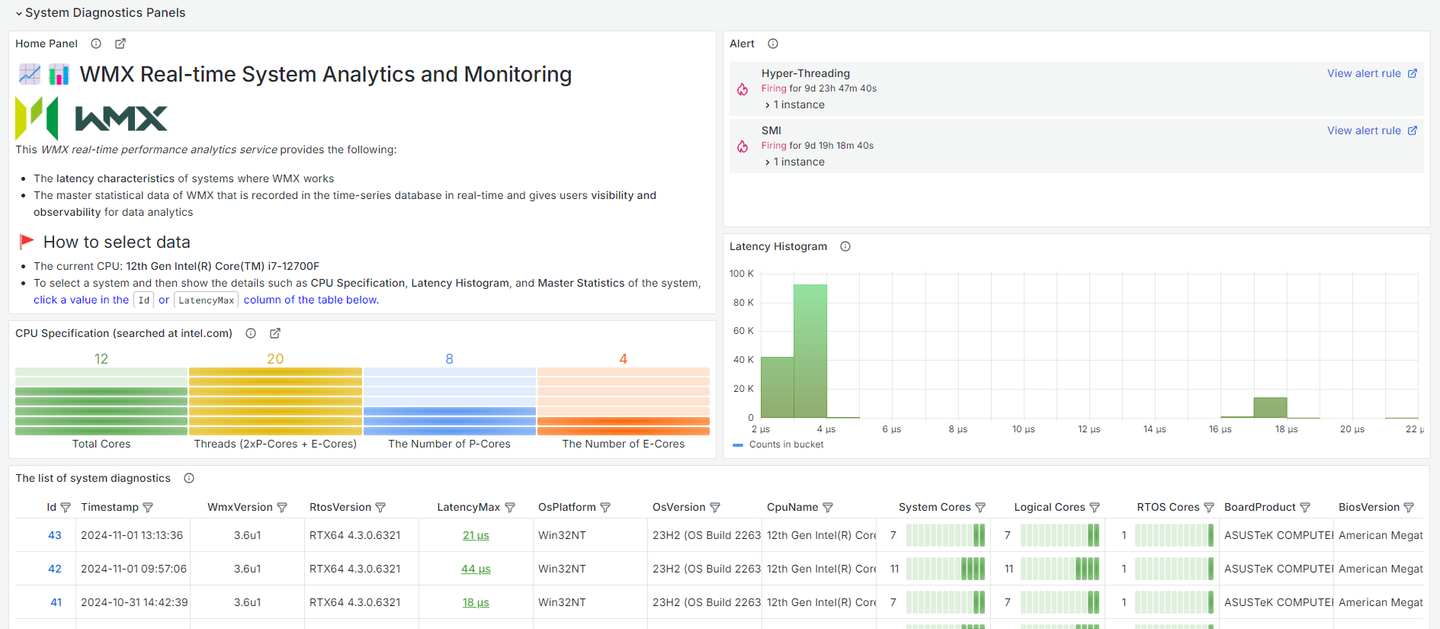1440x629 pixels.
Task: Open CPU Specification external link icon
Action: (275, 334)
